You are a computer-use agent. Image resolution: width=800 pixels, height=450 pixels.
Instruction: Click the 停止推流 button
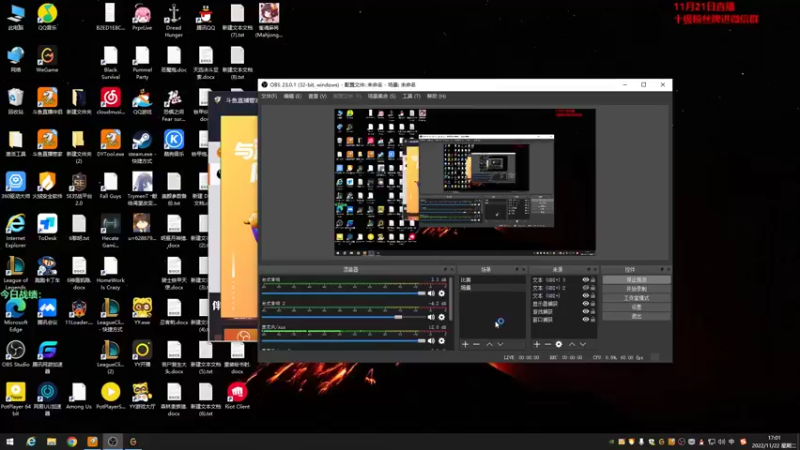pos(636,280)
